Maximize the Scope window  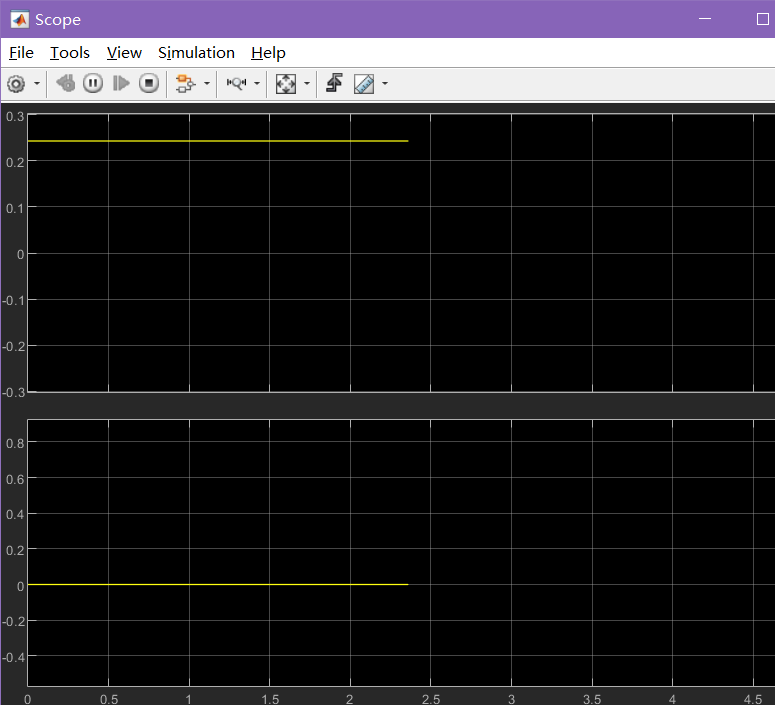coord(763,19)
